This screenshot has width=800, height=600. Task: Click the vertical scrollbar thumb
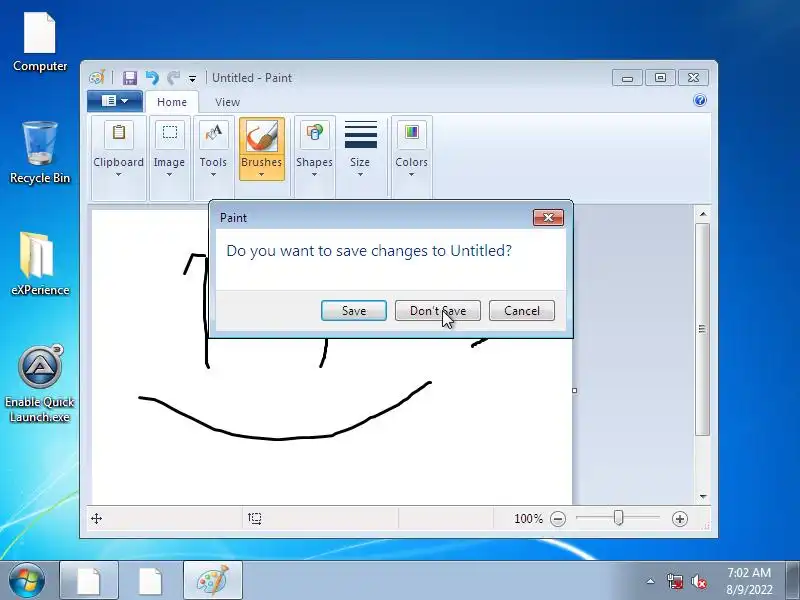(x=703, y=329)
